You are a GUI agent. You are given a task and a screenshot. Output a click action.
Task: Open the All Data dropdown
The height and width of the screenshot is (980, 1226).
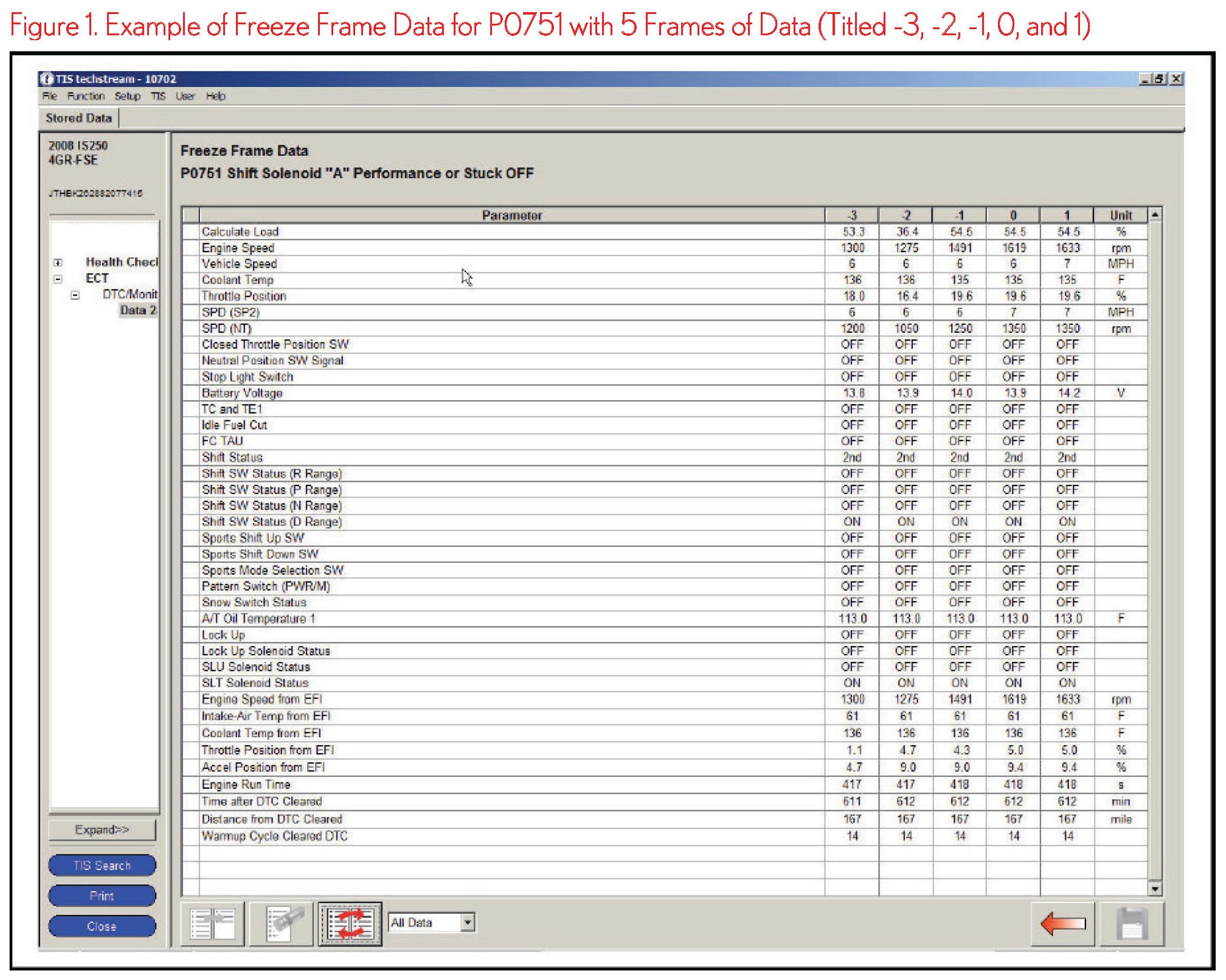[467, 922]
